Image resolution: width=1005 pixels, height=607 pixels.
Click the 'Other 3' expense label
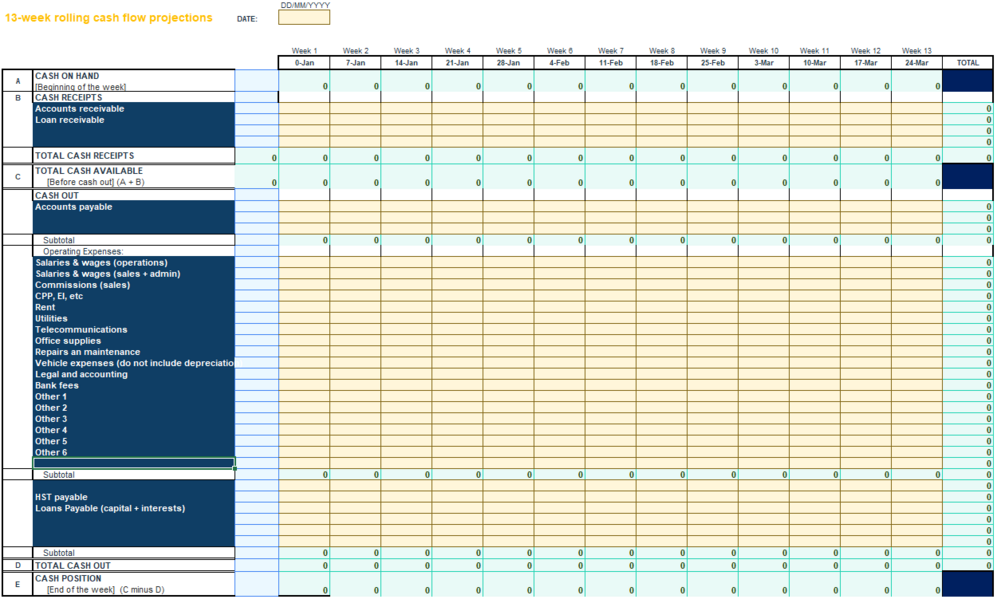click(51, 419)
